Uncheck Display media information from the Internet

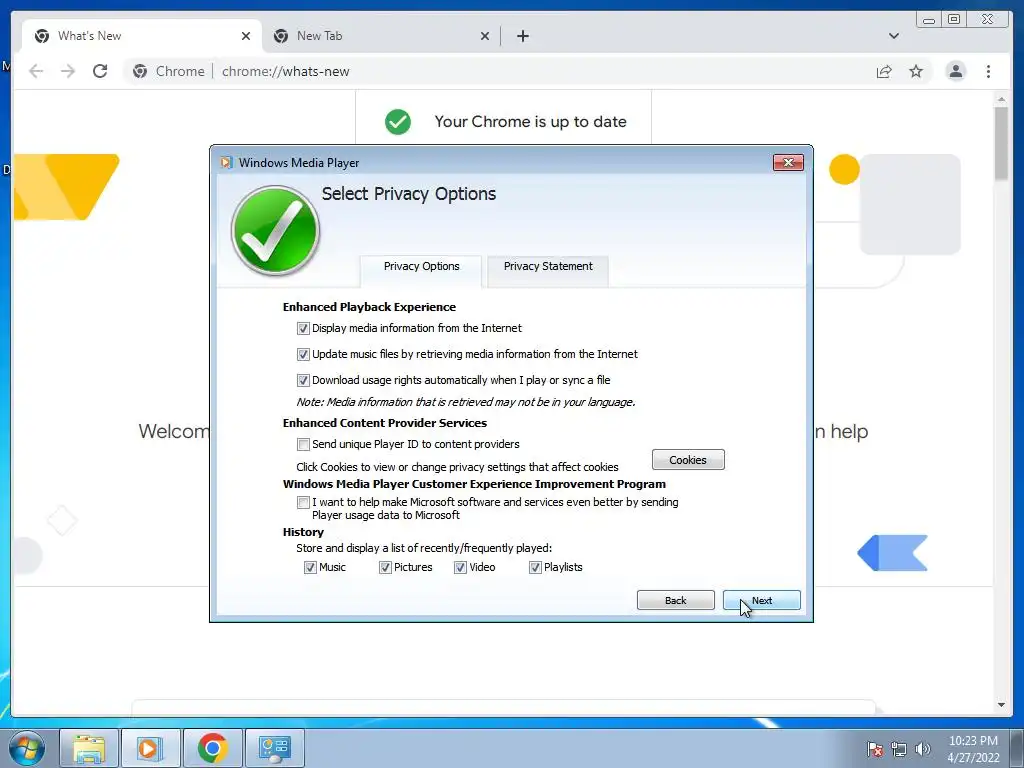point(303,328)
